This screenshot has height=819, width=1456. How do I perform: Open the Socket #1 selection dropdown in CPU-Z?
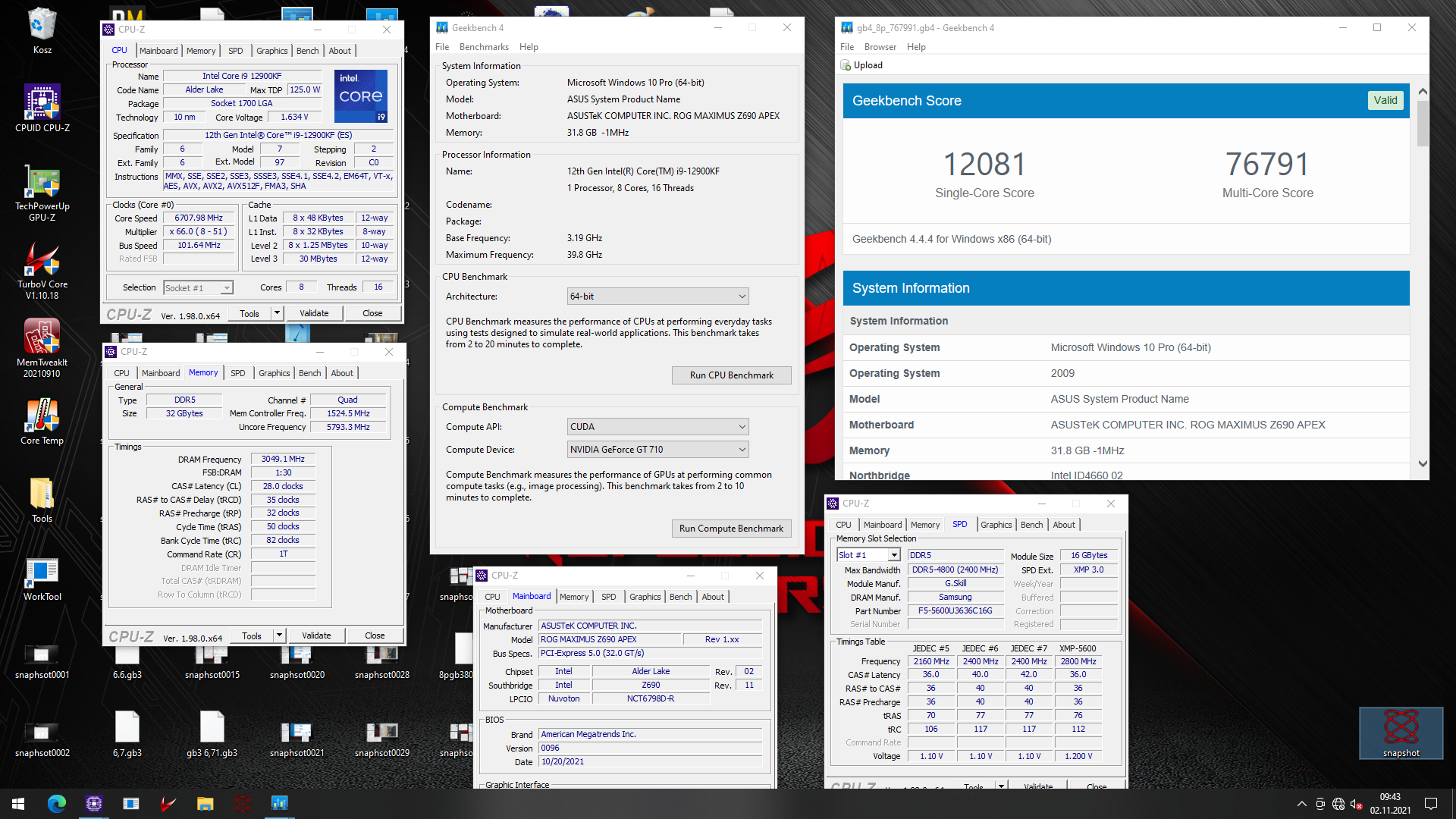click(199, 287)
